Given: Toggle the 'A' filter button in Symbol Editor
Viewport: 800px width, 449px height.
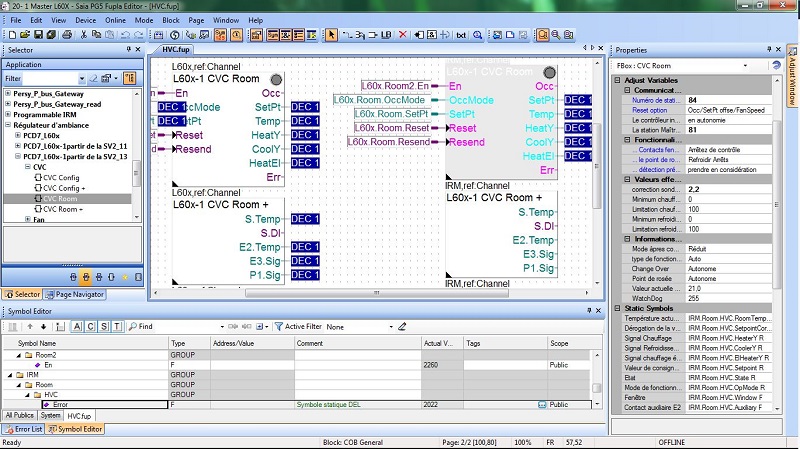Looking at the screenshot, I should pos(77,326).
